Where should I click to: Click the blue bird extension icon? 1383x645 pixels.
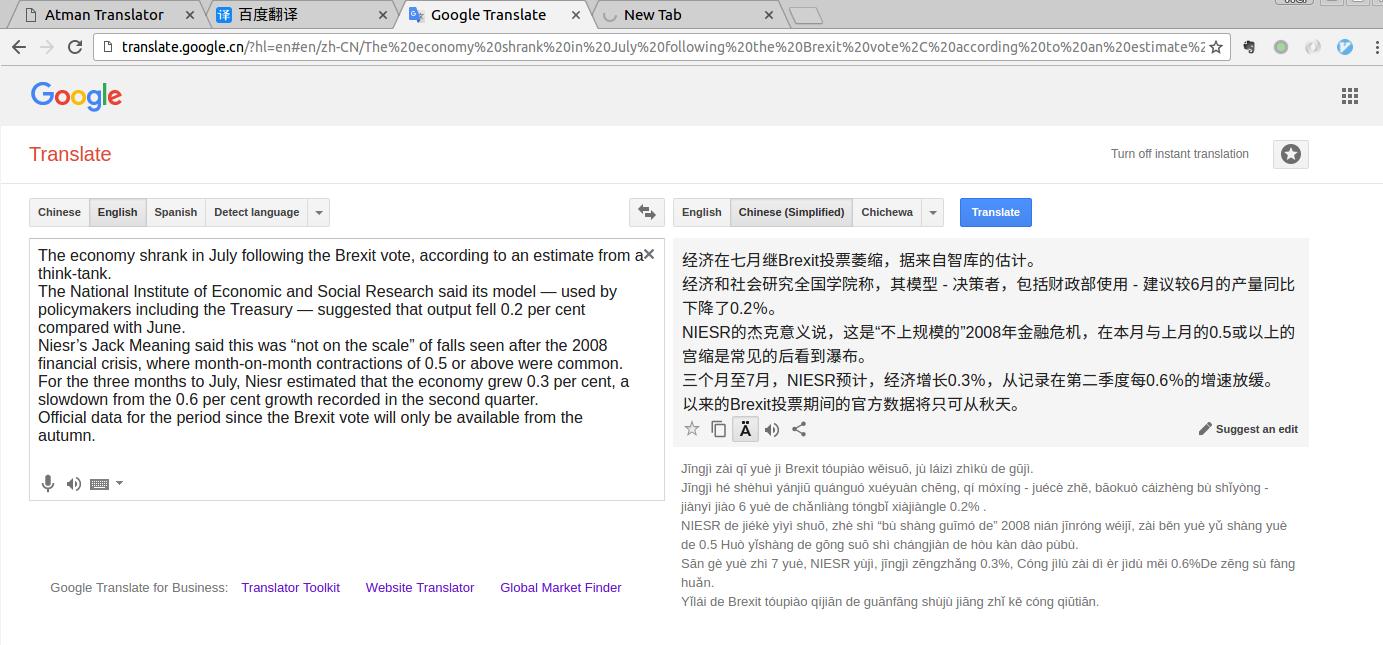pos(1345,47)
